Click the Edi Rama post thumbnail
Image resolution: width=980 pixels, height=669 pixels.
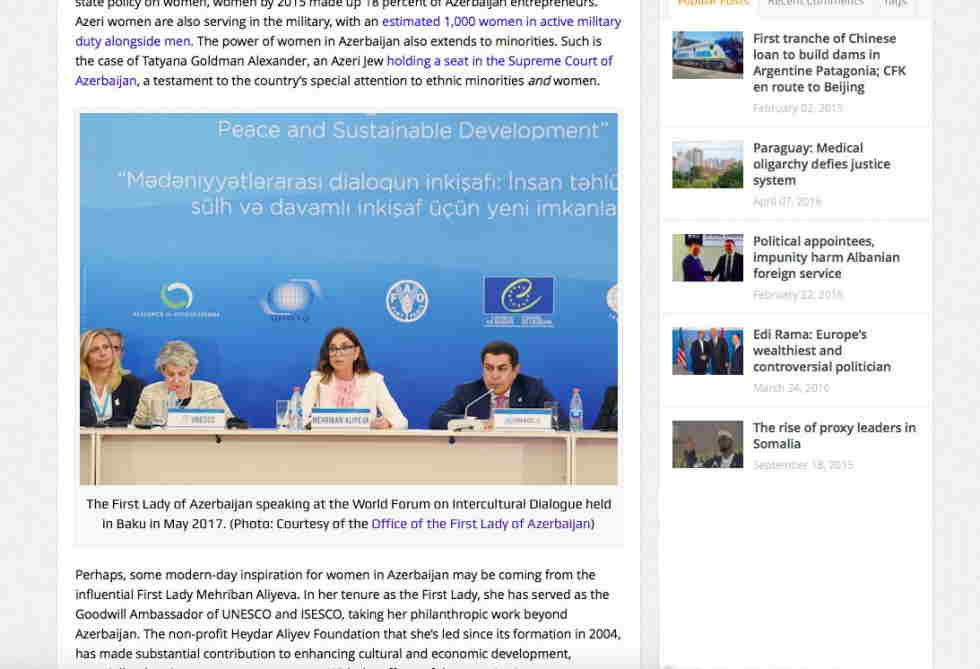(707, 351)
